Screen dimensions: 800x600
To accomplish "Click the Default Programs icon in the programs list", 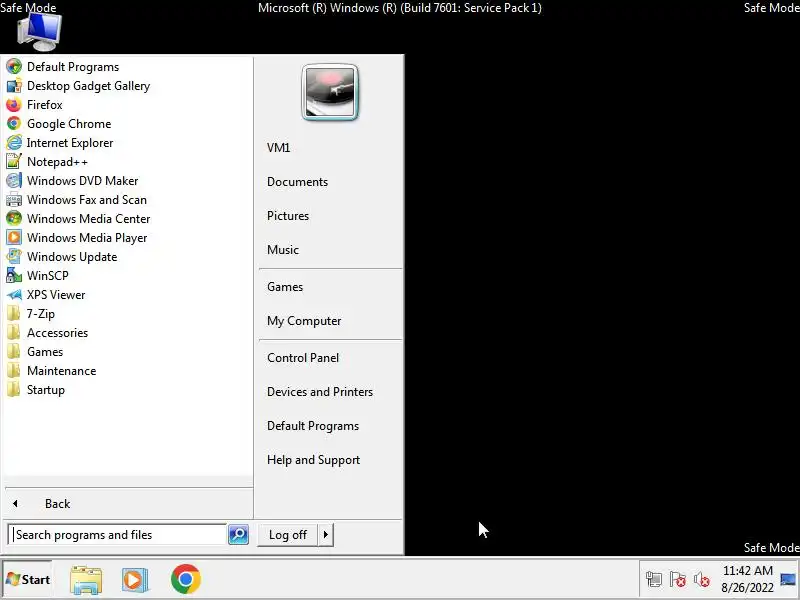I will pos(14,67).
